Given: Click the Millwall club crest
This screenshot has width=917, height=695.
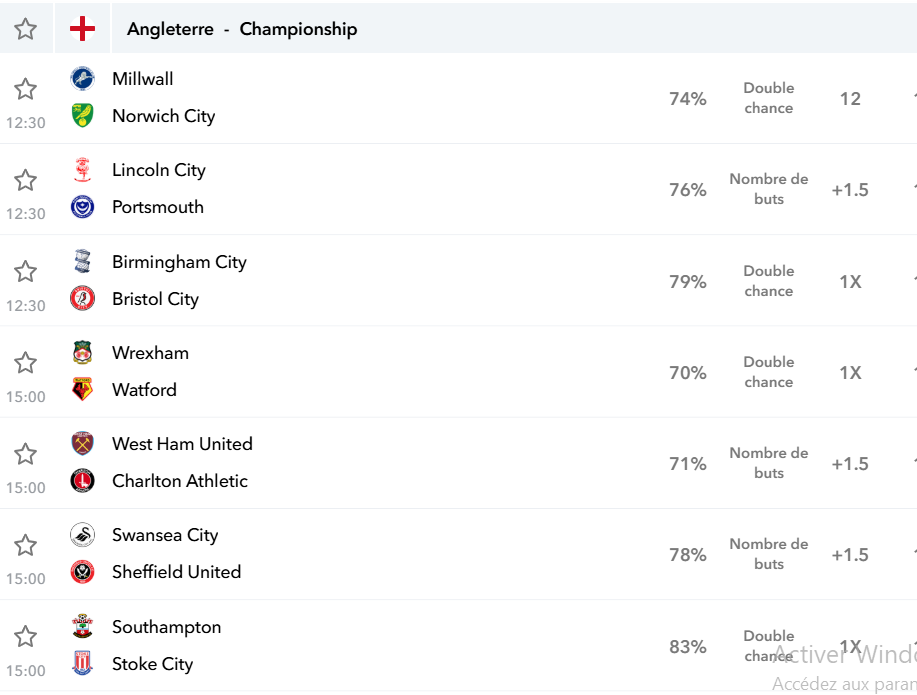Looking at the screenshot, I should click(82, 78).
